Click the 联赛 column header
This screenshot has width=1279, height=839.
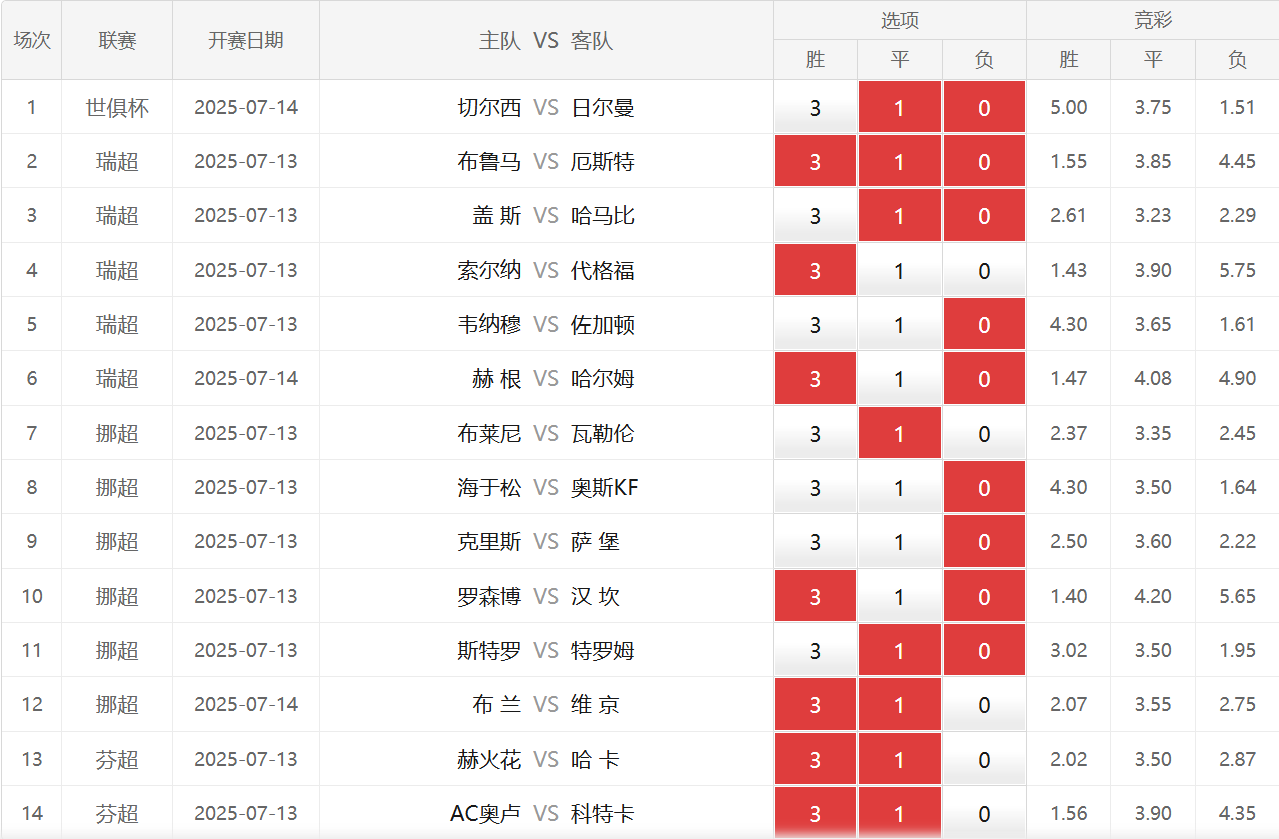click(117, 40)
